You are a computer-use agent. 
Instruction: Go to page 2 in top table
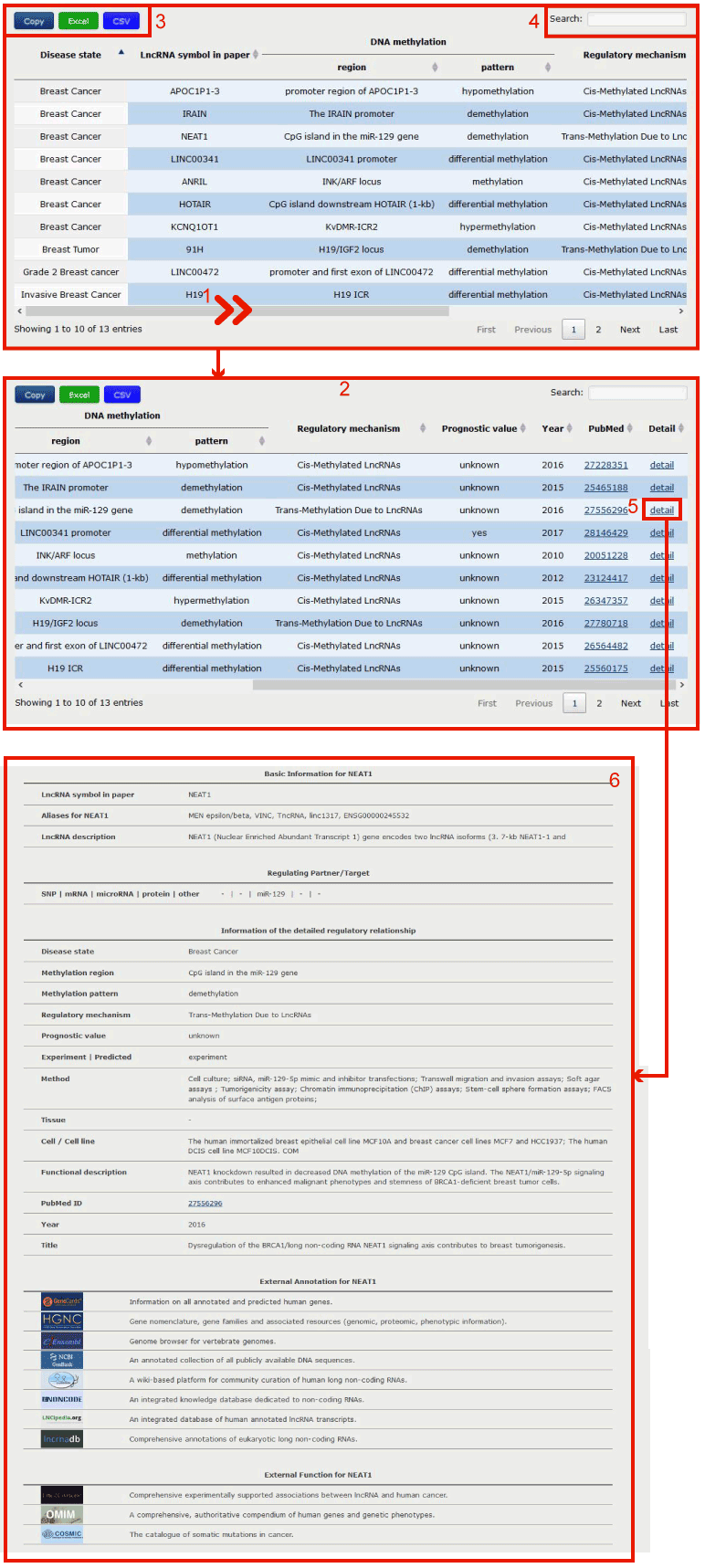pos(598,330)
